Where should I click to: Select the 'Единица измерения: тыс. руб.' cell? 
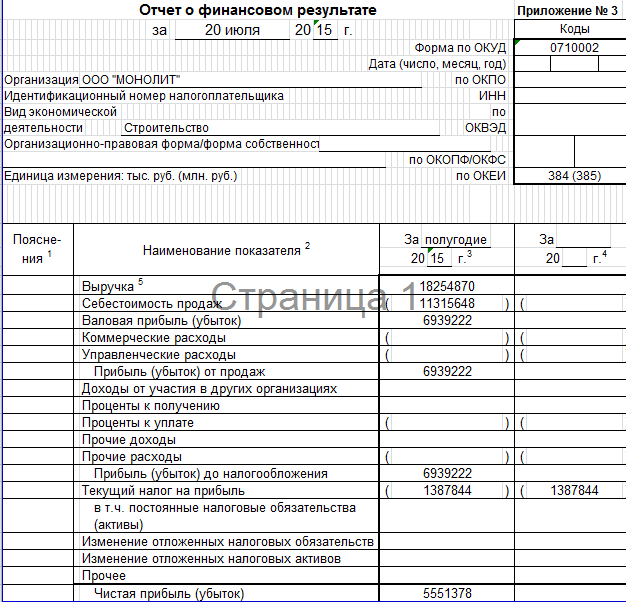click(120, 176)
